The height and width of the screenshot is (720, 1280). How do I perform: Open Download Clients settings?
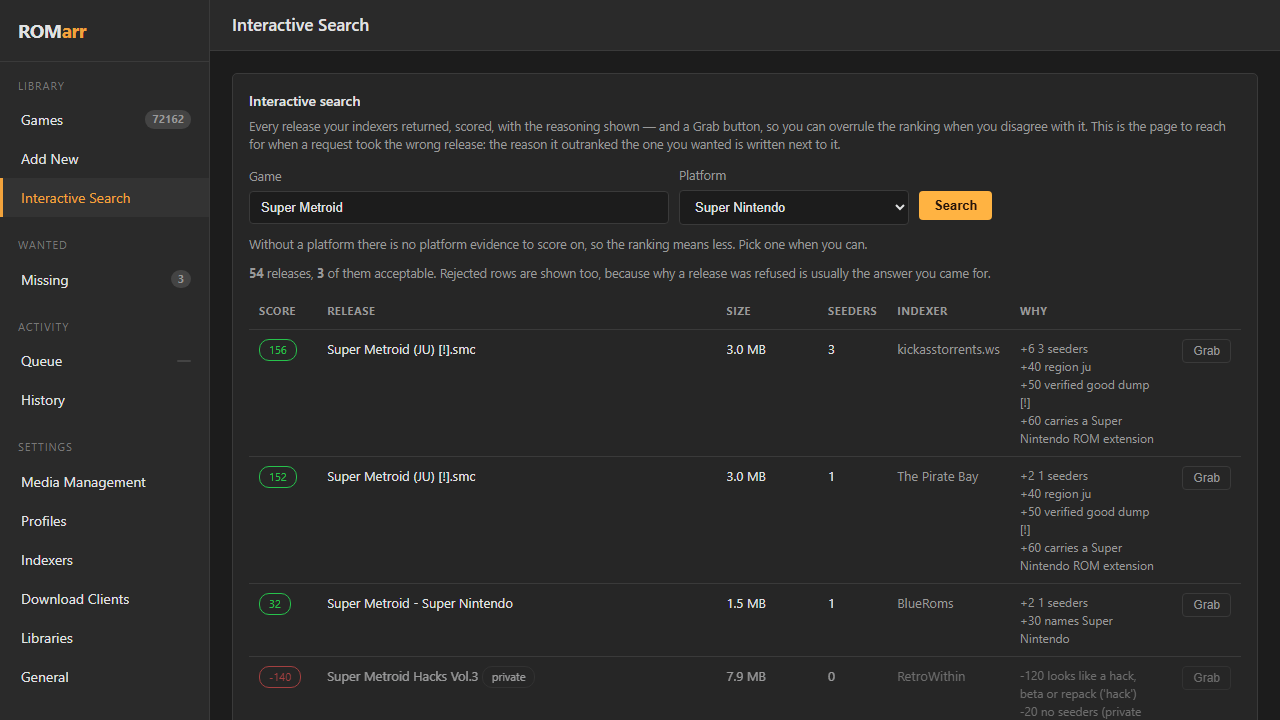pyautogui.click(x=104, y=599)
